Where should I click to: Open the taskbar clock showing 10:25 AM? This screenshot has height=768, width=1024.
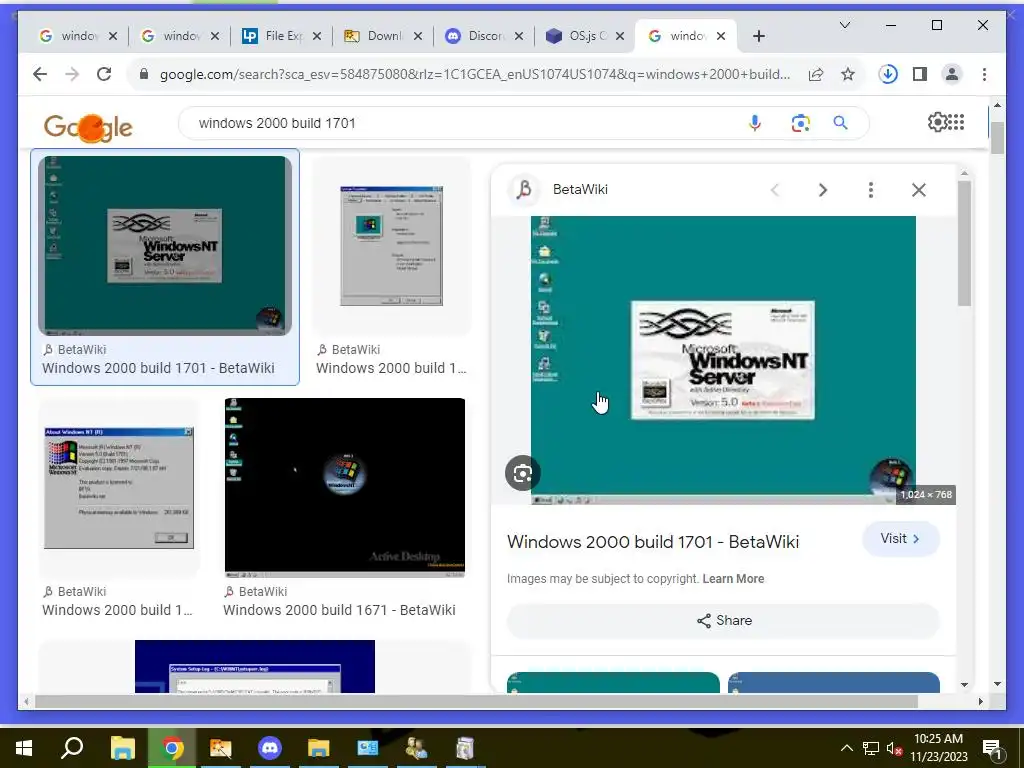coord(938,748)
